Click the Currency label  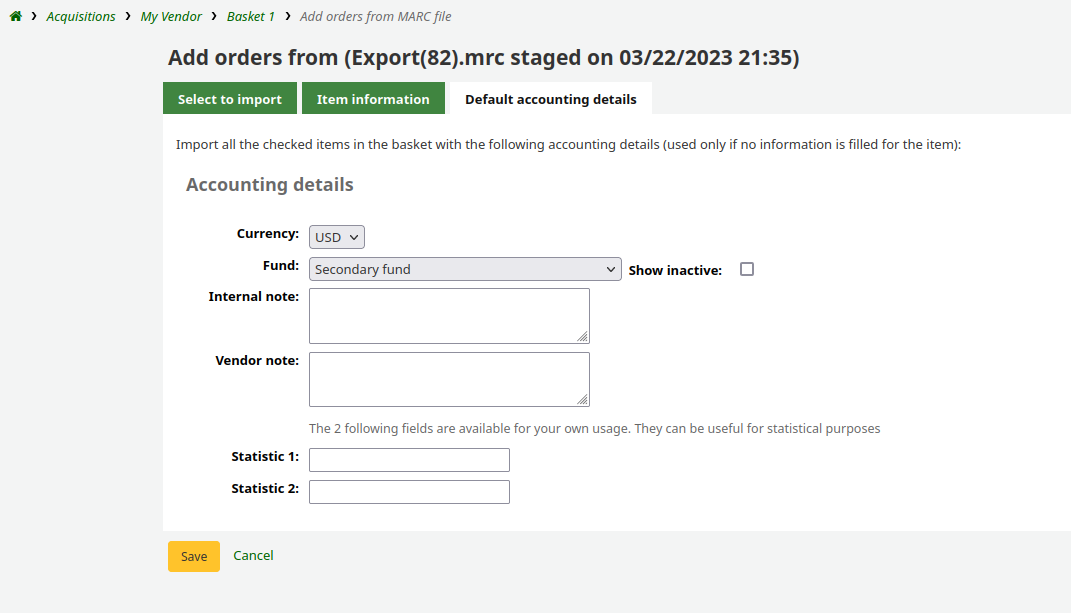coord(267,234)
